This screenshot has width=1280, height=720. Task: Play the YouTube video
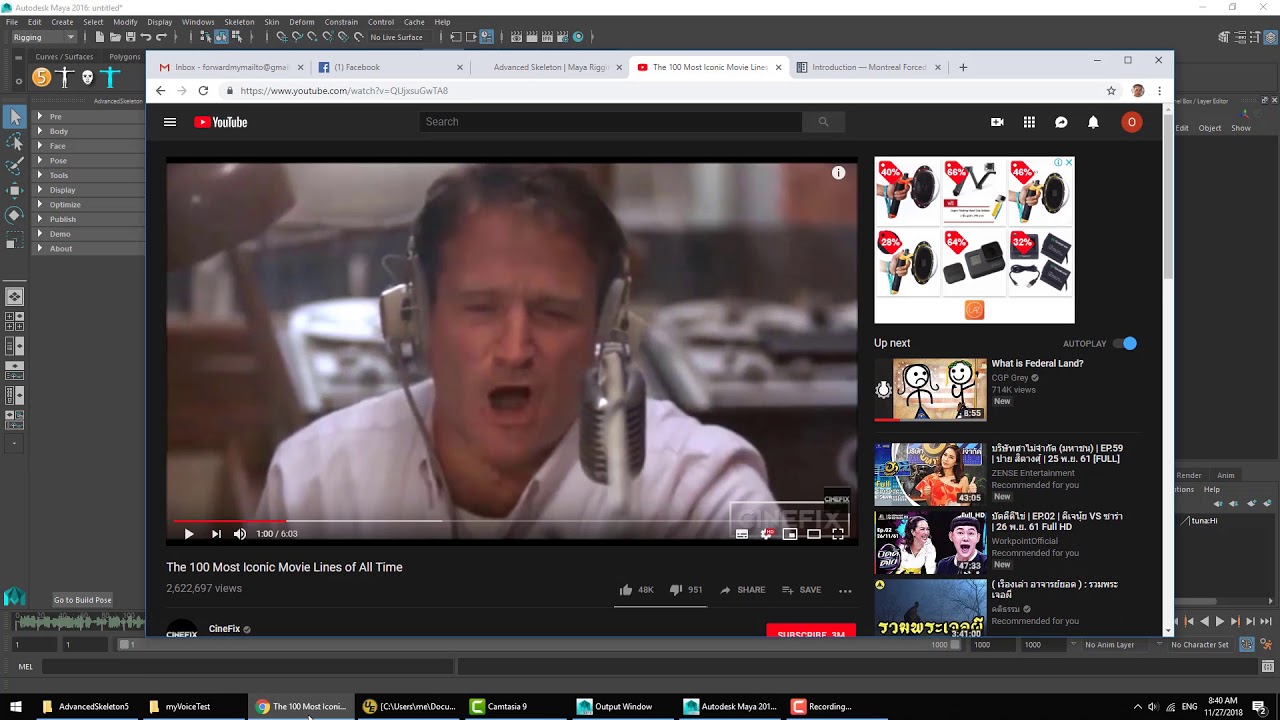[189, 534]
